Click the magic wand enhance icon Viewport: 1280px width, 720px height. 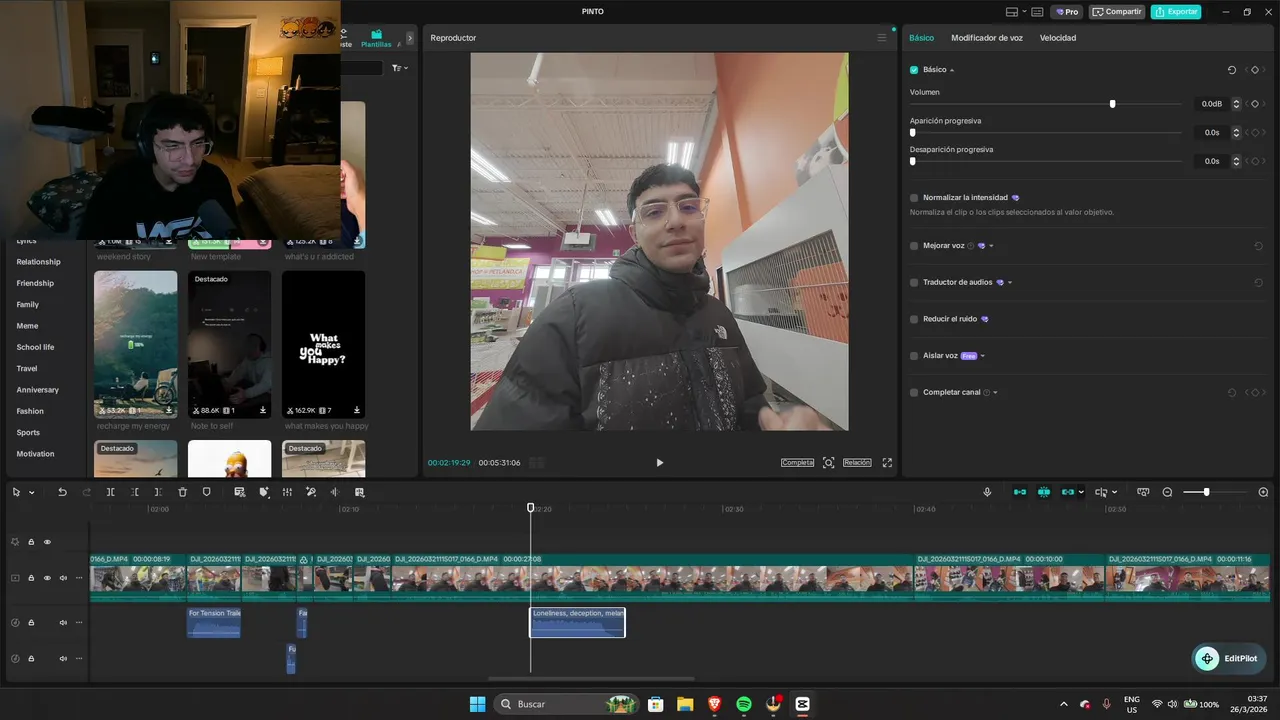coord(311,492)
